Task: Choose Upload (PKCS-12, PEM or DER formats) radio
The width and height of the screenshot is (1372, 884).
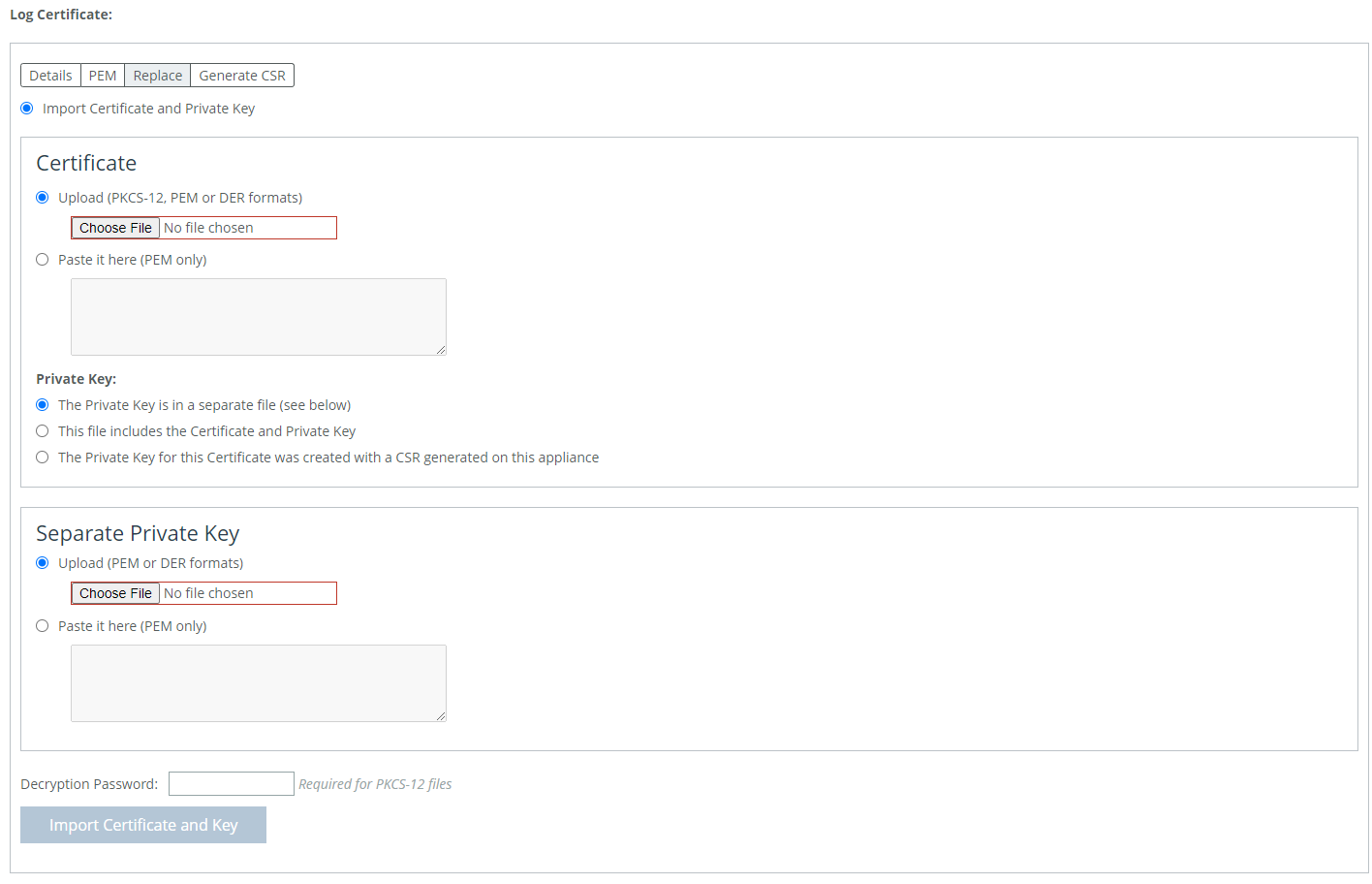Action: pos(43,198)
